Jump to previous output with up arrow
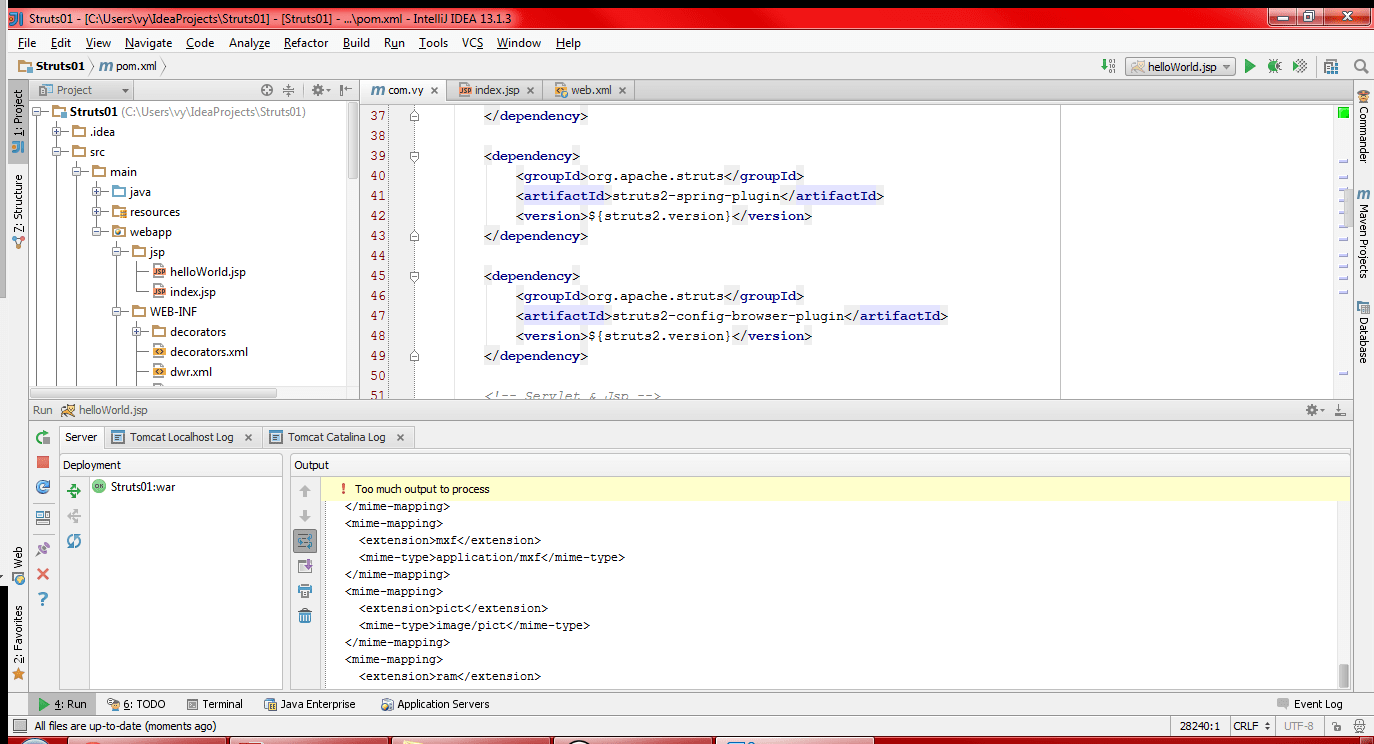 305,491
